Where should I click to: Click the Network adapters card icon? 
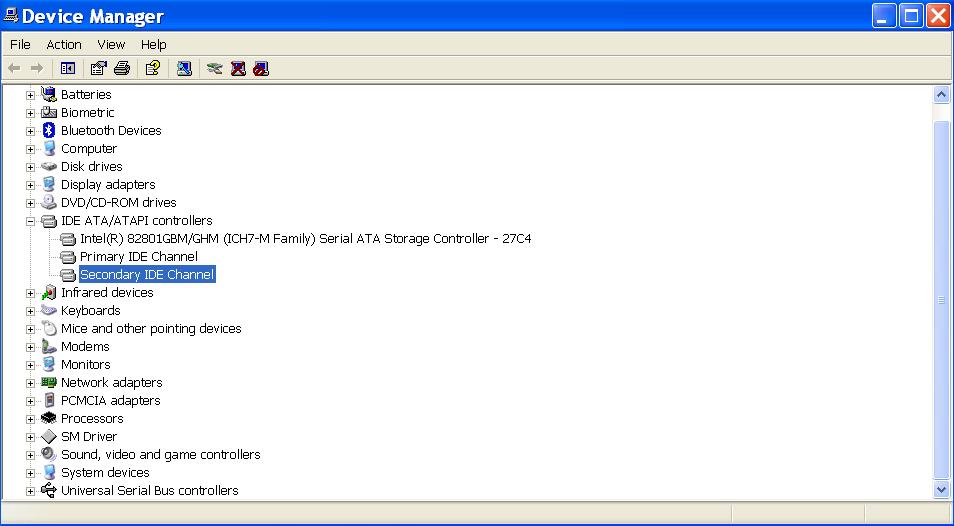49,382
